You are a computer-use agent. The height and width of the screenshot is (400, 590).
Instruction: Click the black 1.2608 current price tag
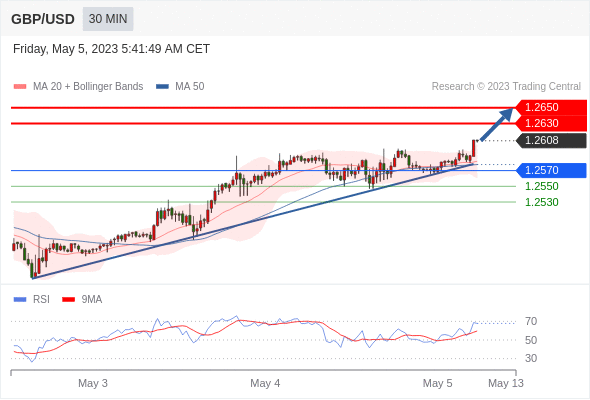tap(551, 140)
